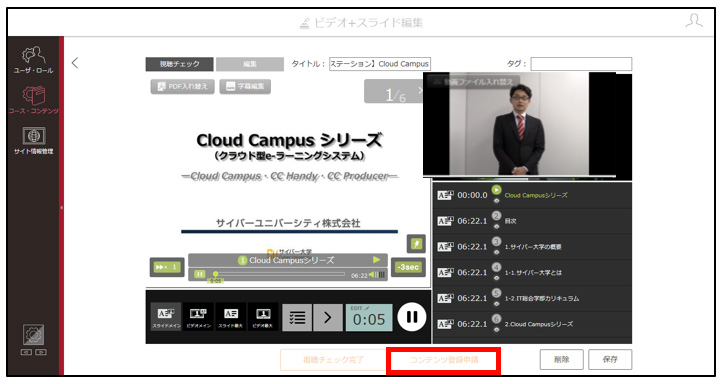Go back using the left chevron arrow
The height and width of the screenshot is (384, 721).
[x=75, y=63]
